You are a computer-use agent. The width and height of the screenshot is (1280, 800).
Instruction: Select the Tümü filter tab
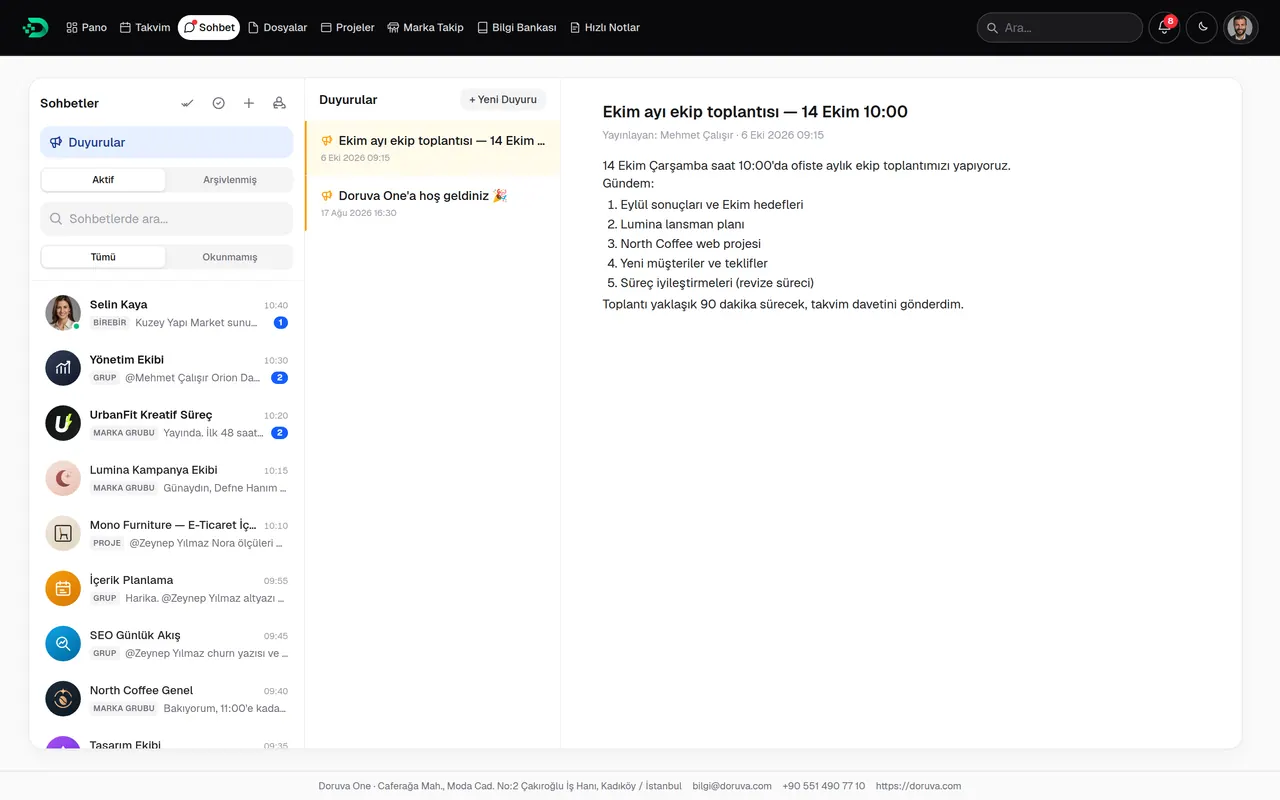click(103, 257)
